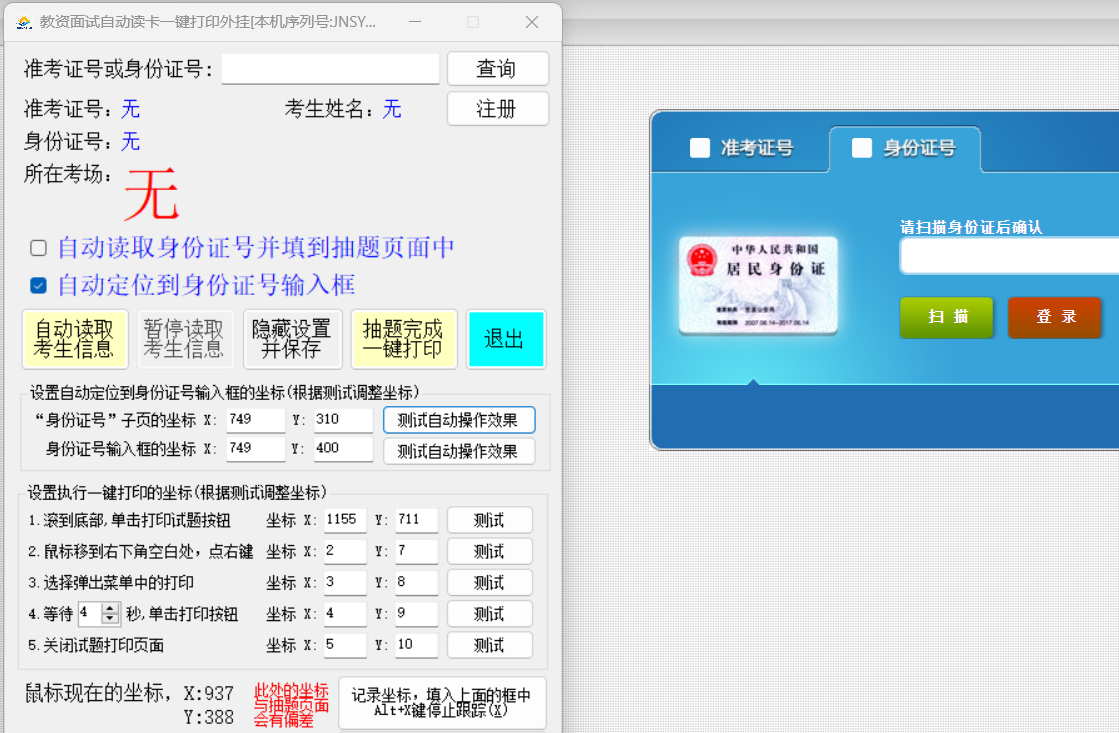The image size is (1119, 733).
Task: Click 抽题完成一键打印 button
Action: coord(403,339)
